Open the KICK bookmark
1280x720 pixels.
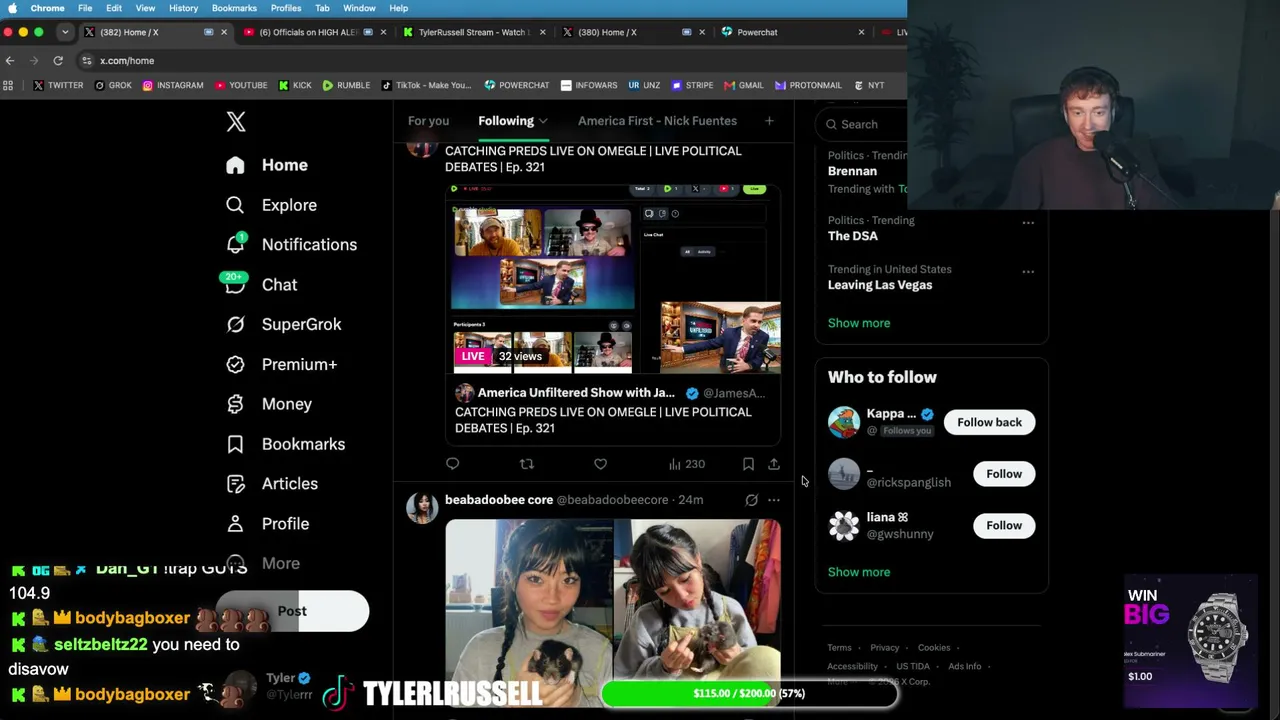295,86
